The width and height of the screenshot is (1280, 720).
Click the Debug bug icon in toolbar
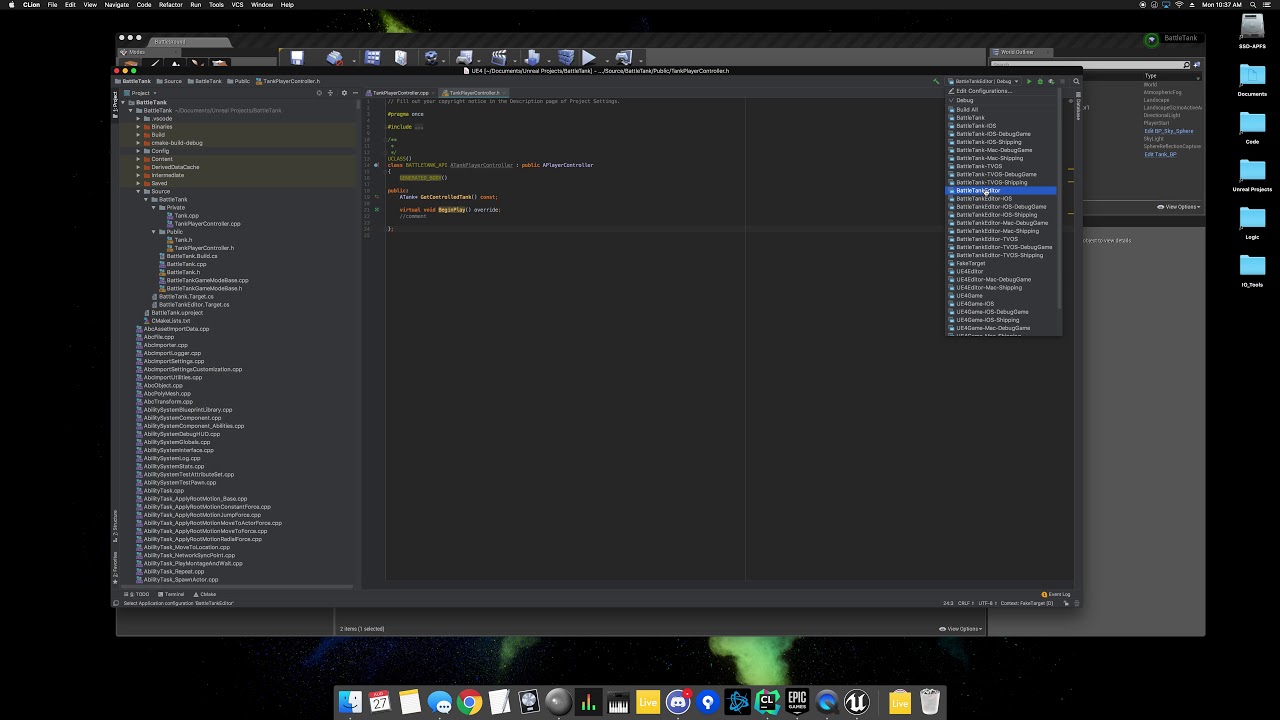click(1040, 81)
